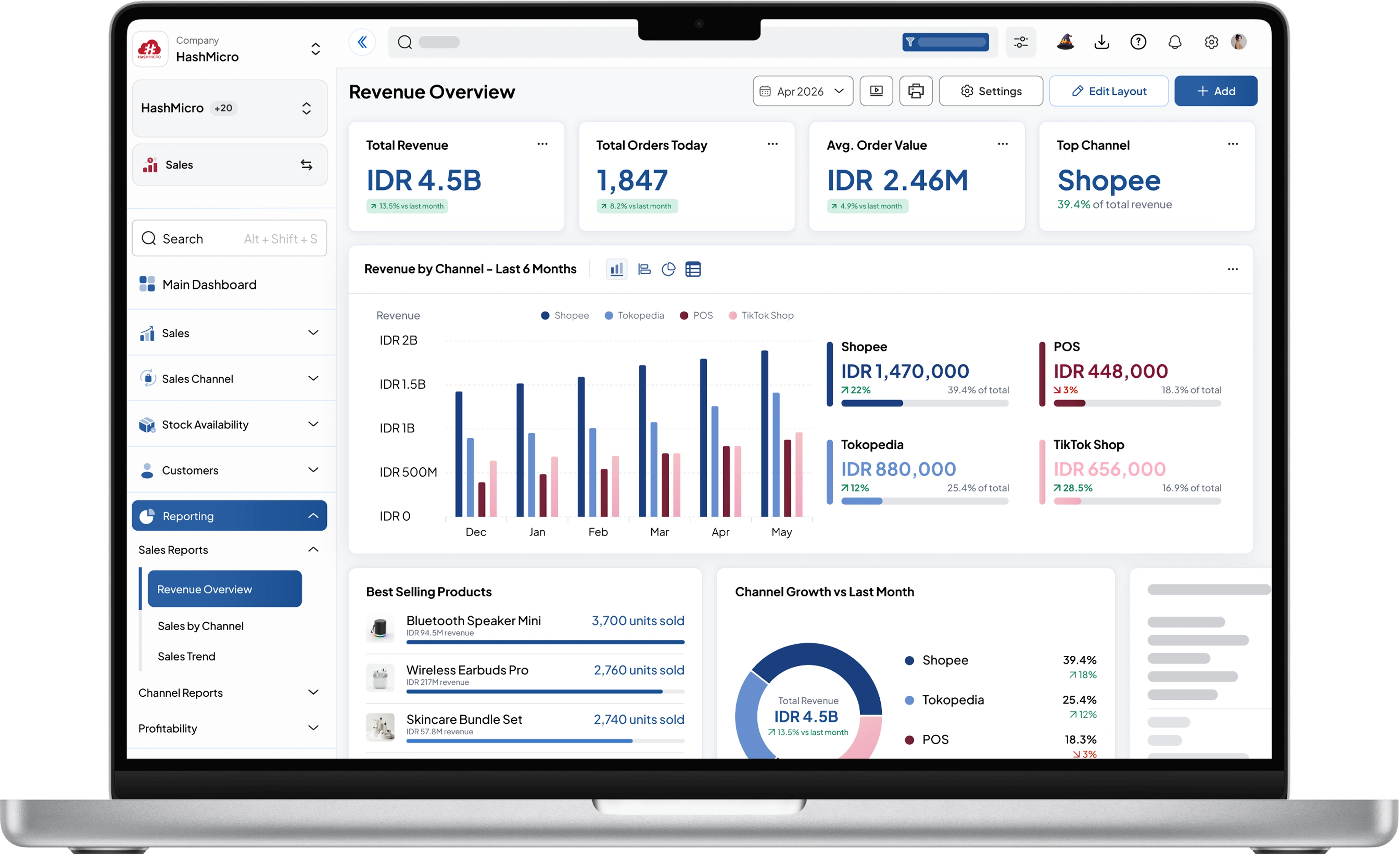Toggle Tokopedia series in chart legend

click(x=634, y=315)
